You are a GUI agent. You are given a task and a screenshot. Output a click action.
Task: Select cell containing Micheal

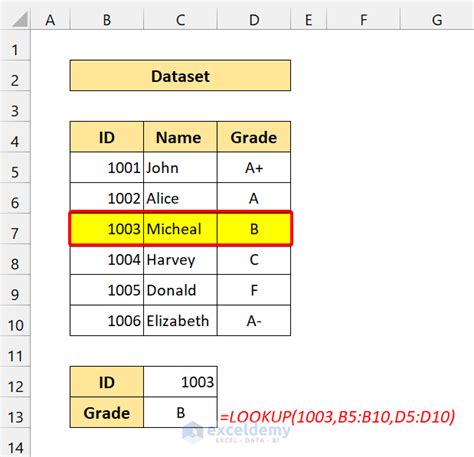(180, 229)
